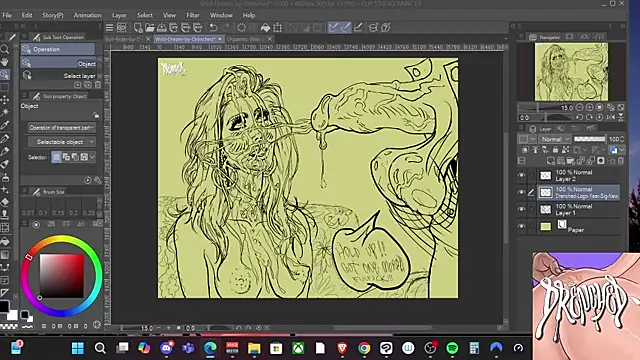The width and height of the screenshot is (640, 360).
Task: Click the Scale/Rotate transform icon
Action: (x=278, y=27)
